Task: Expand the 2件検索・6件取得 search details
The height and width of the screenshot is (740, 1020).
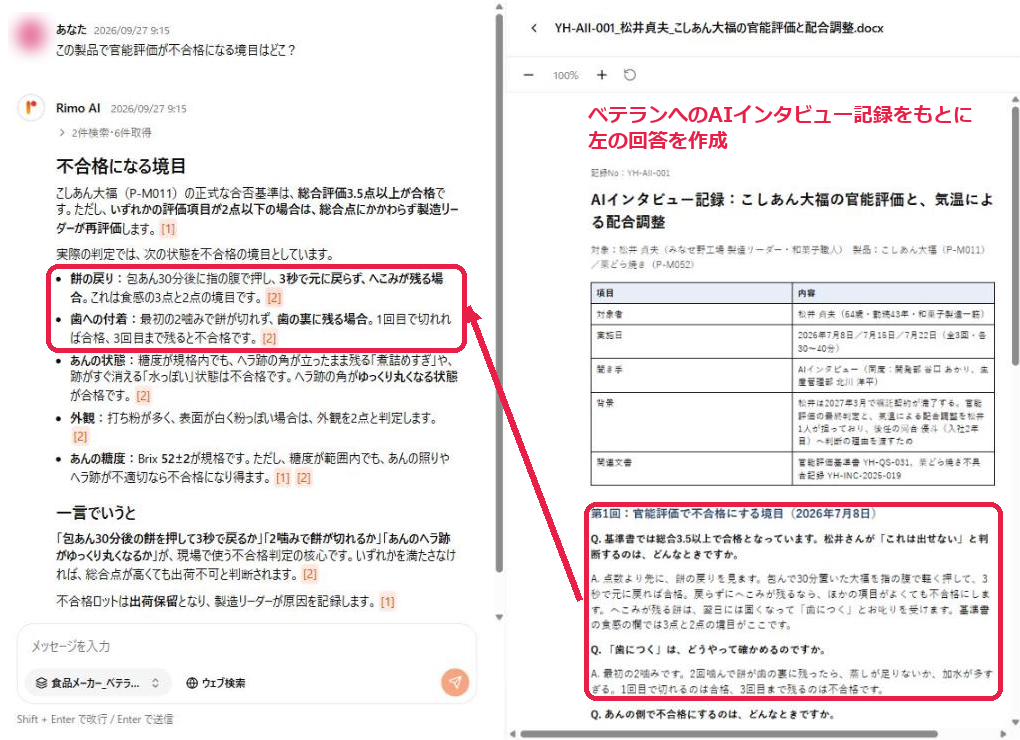Action: click(x=105, y=133)
